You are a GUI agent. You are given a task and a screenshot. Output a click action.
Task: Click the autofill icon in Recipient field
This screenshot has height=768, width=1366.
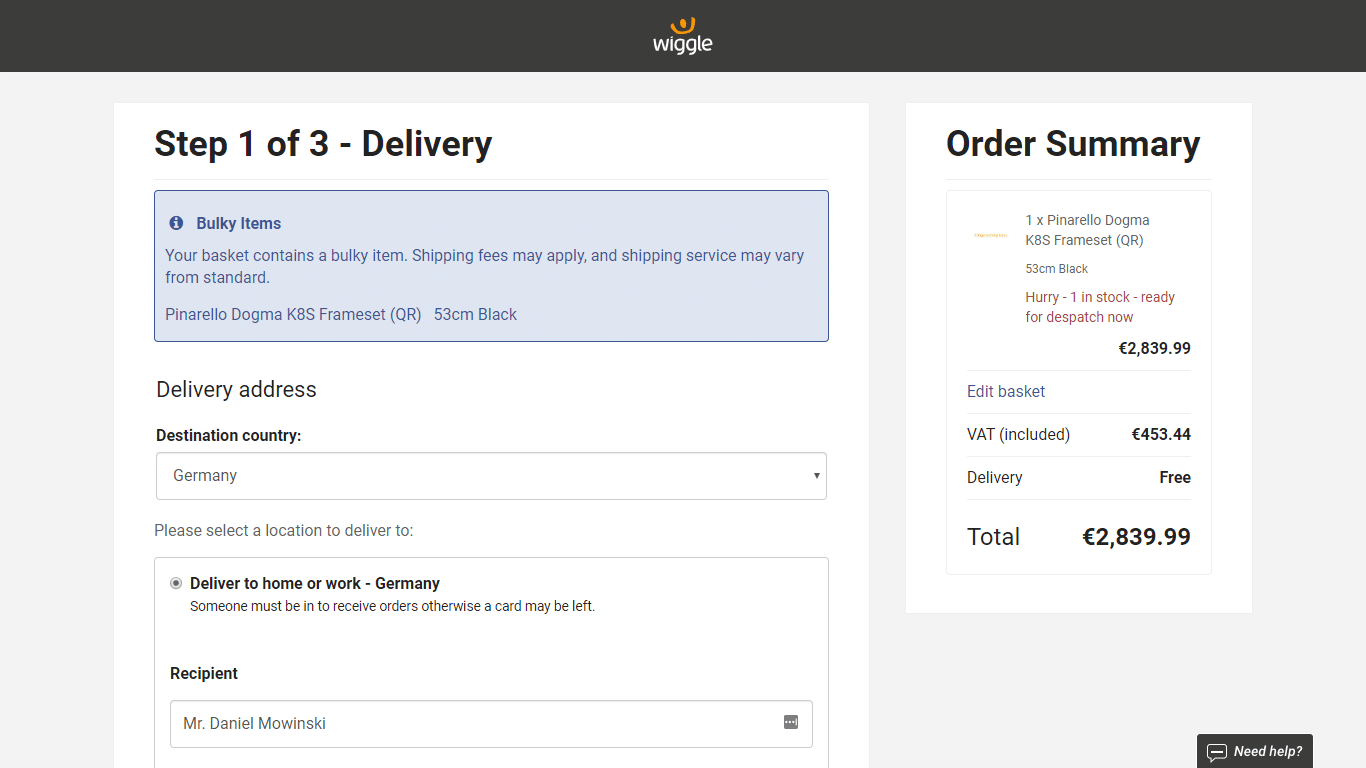pyautogui.click(x=791, y=722)
